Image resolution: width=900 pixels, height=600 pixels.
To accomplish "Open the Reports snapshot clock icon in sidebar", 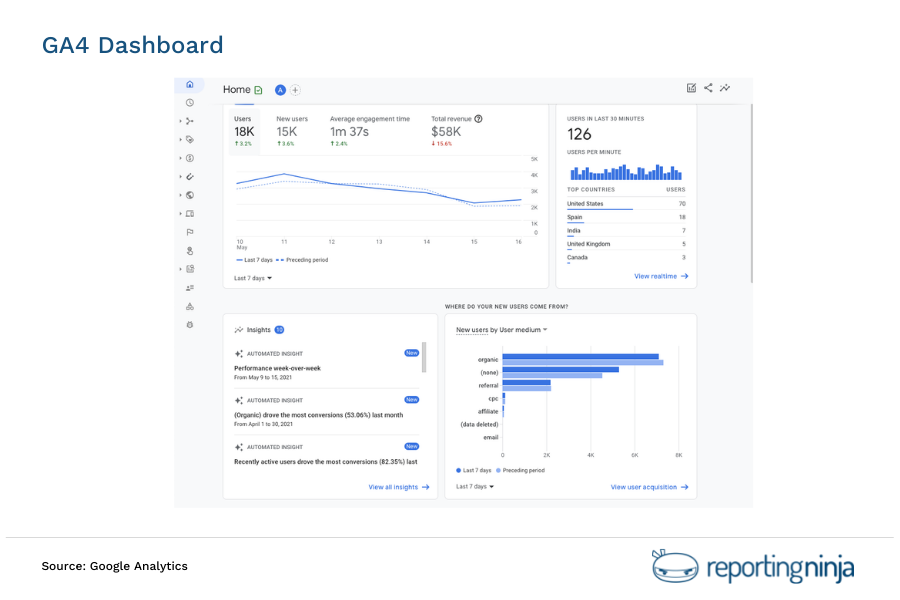I will coord(189,102).
